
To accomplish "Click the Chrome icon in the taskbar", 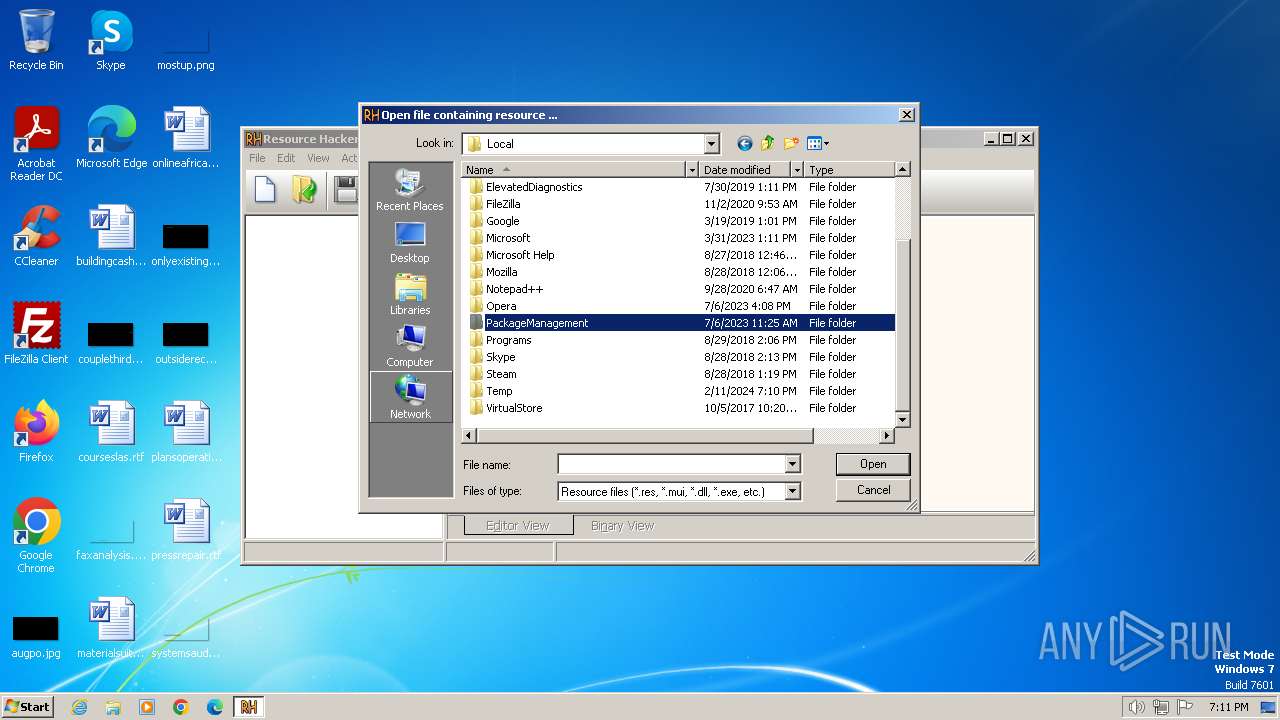I will (181, 707).
